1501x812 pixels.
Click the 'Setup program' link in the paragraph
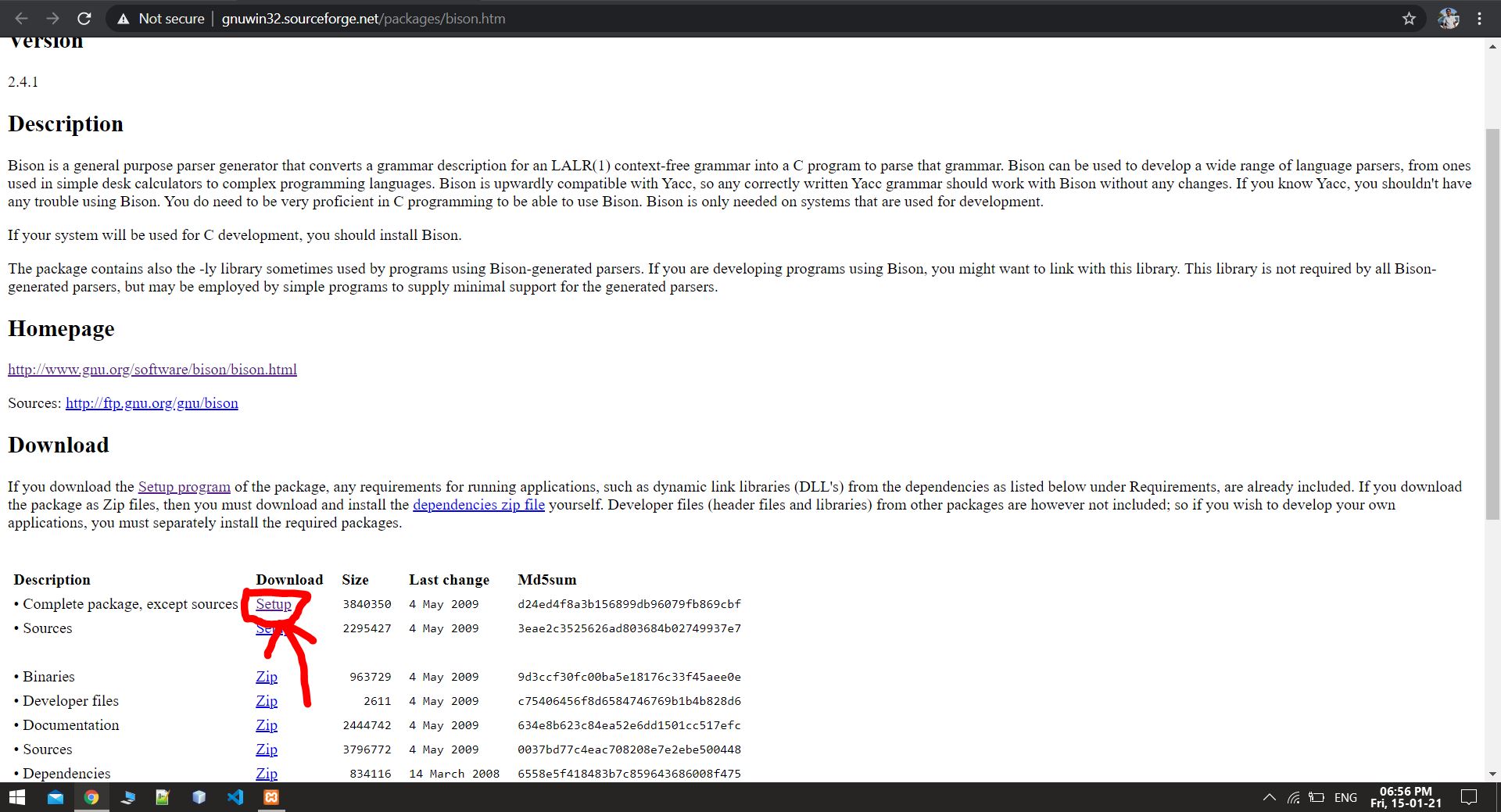184,486
